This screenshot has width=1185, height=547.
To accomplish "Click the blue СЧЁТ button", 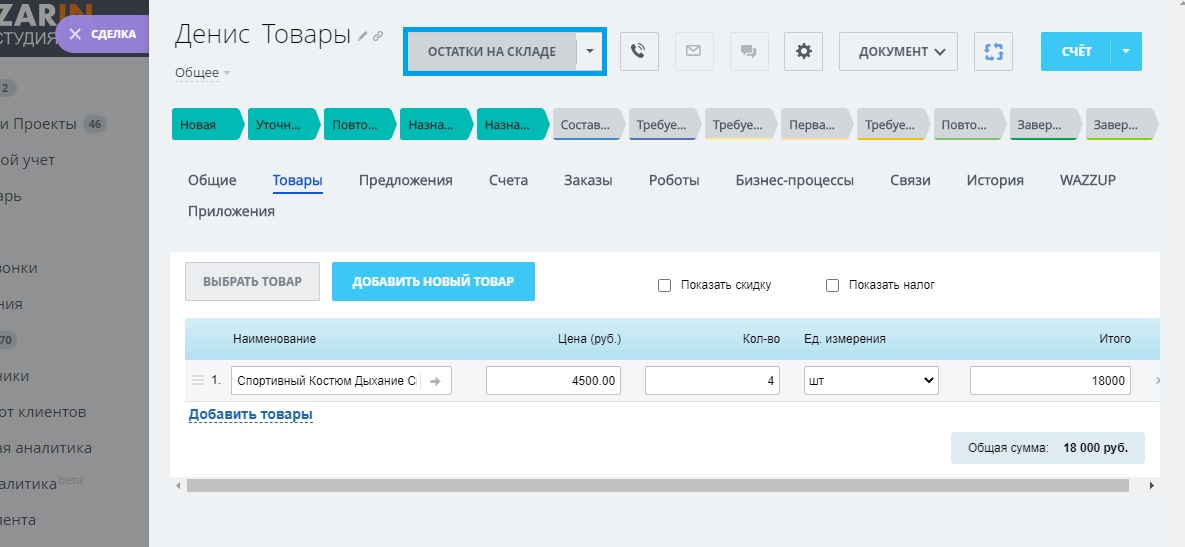I will pyautogui.click(x=1076, y=51).
